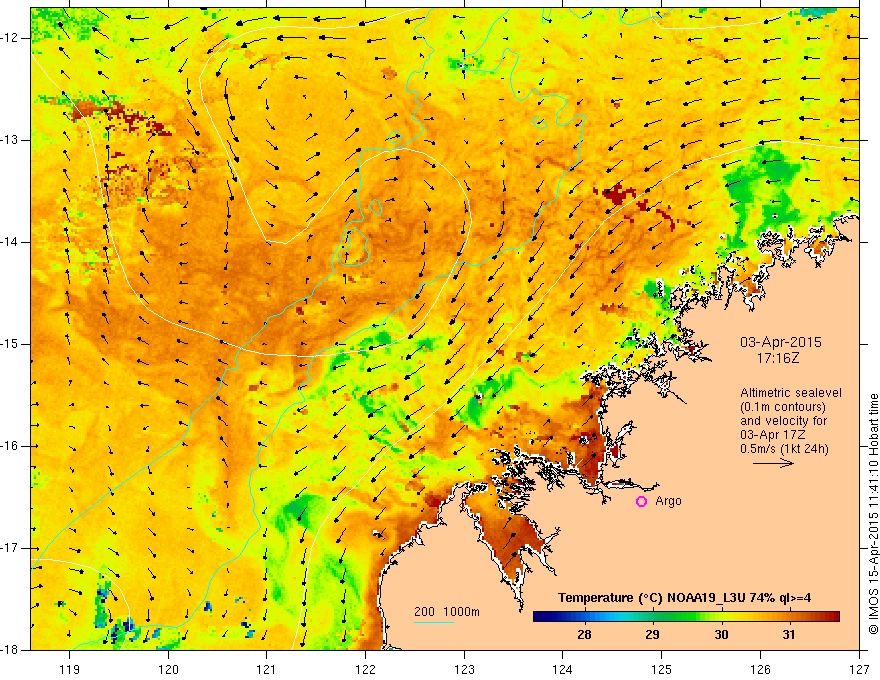Click latitude axis label '-12'
This screenshot has height=680, width=880.
point(10,38)
